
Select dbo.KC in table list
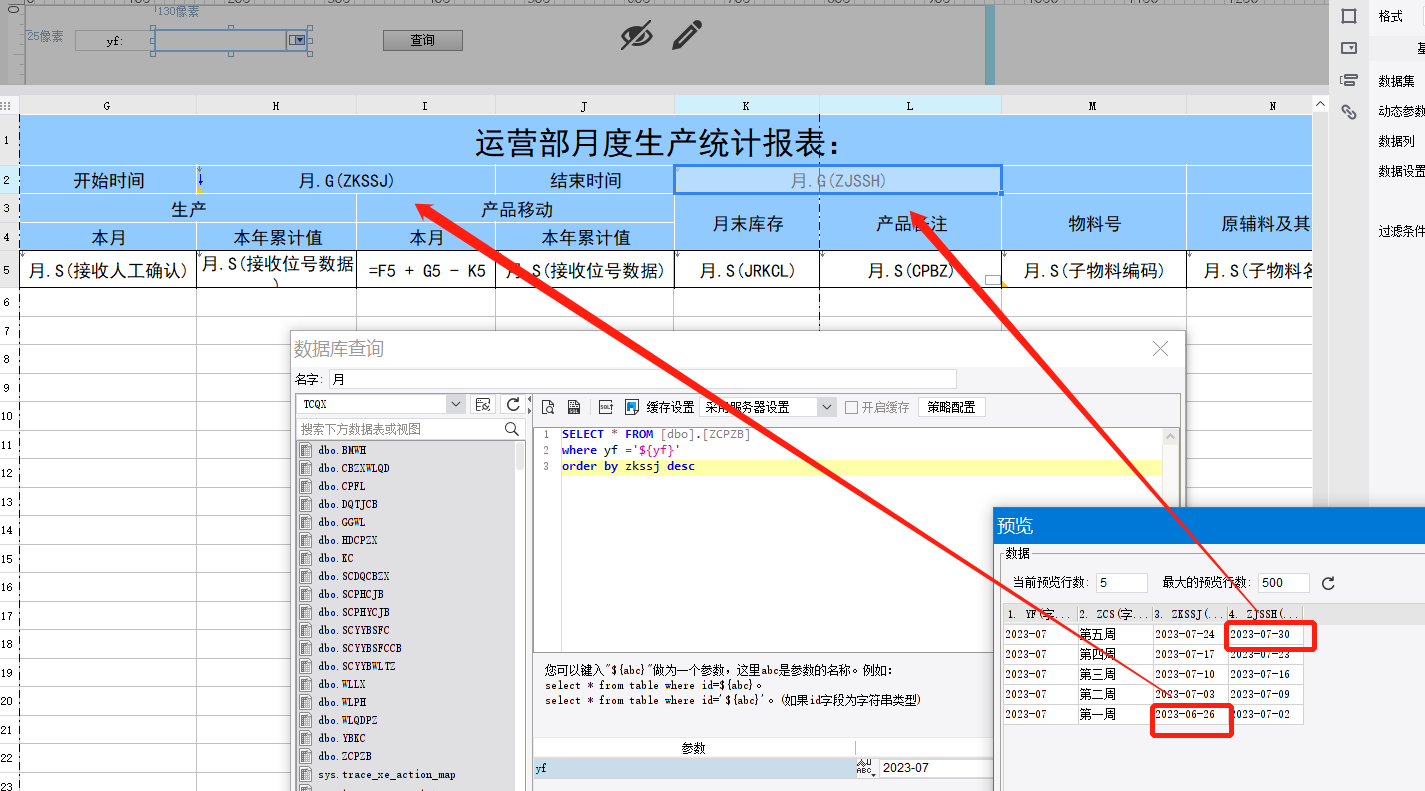(x=335, y=558)
